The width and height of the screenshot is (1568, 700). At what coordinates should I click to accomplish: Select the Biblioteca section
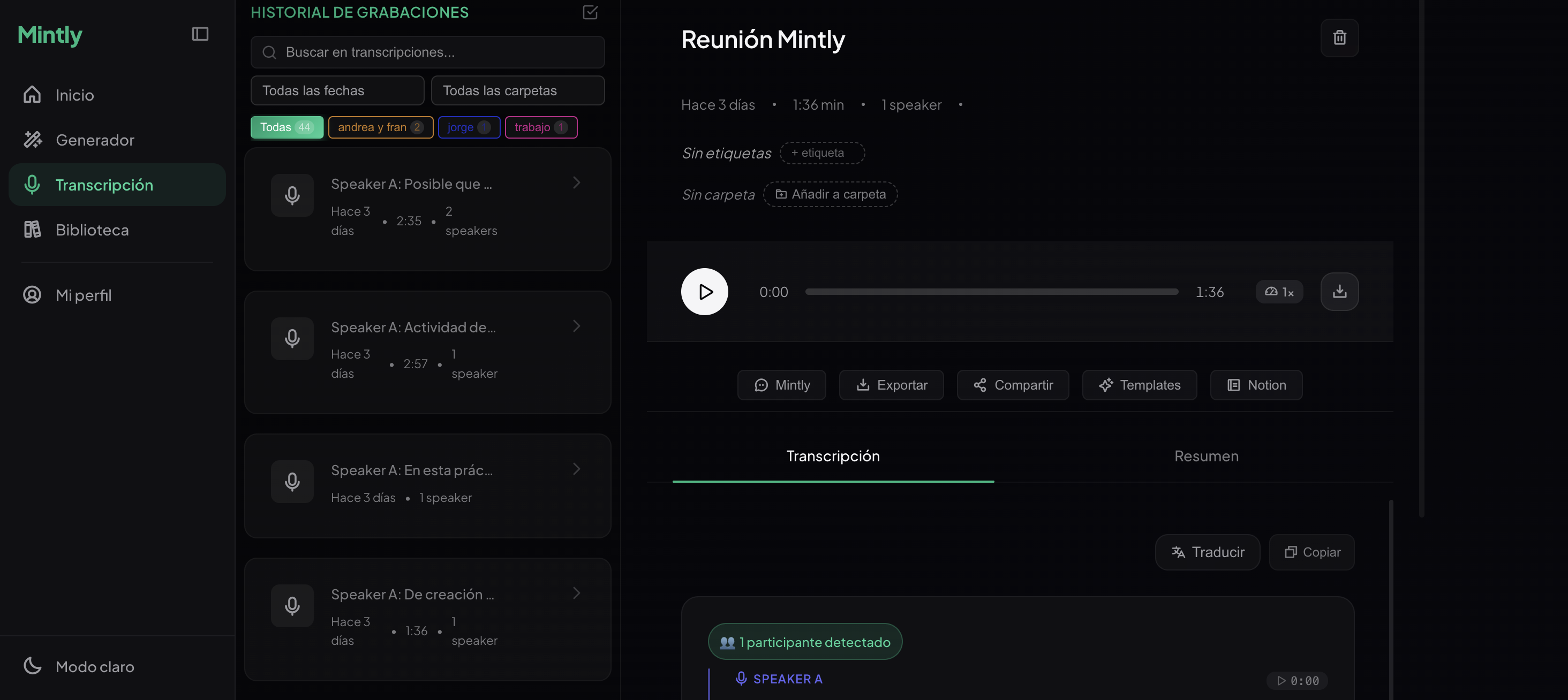pos(93,229)
